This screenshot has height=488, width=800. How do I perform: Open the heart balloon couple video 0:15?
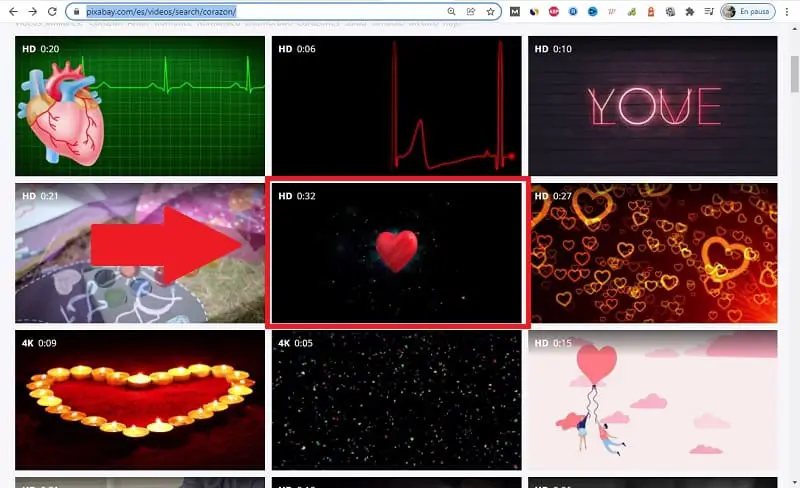click(653, 400)
